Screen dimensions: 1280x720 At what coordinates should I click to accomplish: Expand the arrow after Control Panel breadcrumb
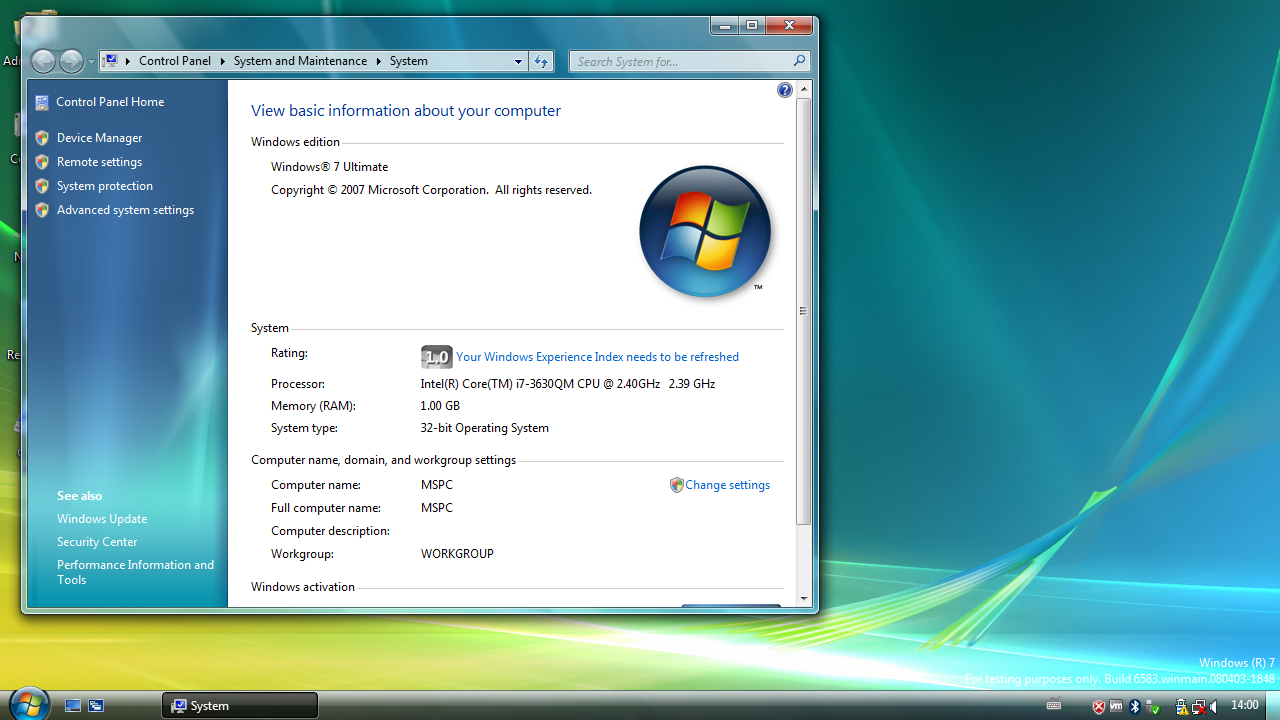click(x=223, y=61)
